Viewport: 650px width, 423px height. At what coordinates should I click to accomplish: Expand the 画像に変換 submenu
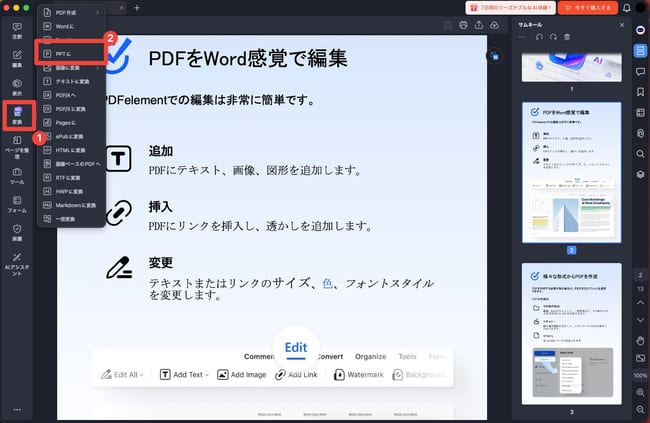coord(72,68)
